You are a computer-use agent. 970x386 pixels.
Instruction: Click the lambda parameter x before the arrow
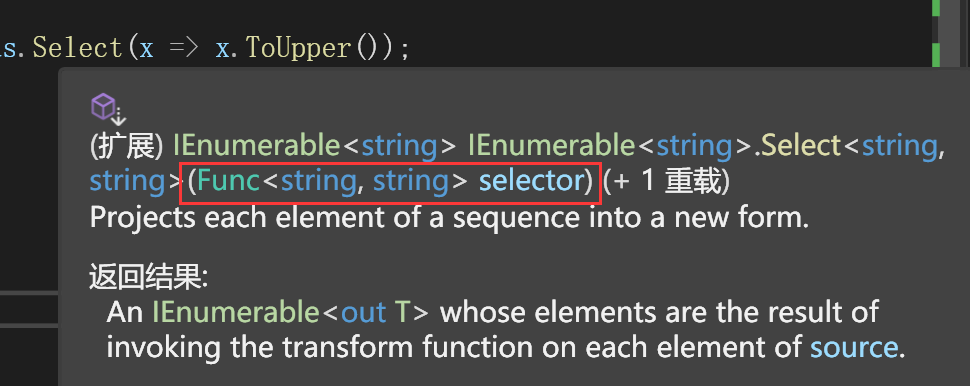(x=145, y=49)
